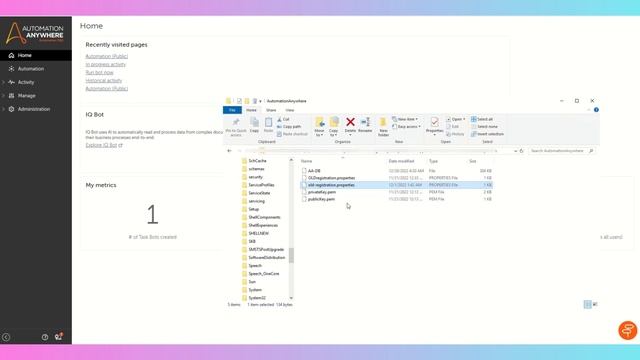
Task: Select the ShellComponents folder in tree
Action: tap(264, 217)
